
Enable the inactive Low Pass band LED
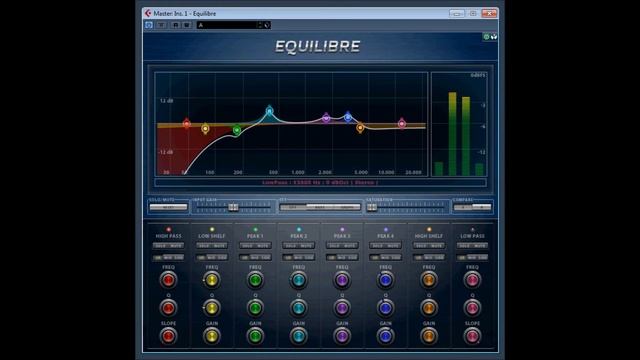(472, 229)
